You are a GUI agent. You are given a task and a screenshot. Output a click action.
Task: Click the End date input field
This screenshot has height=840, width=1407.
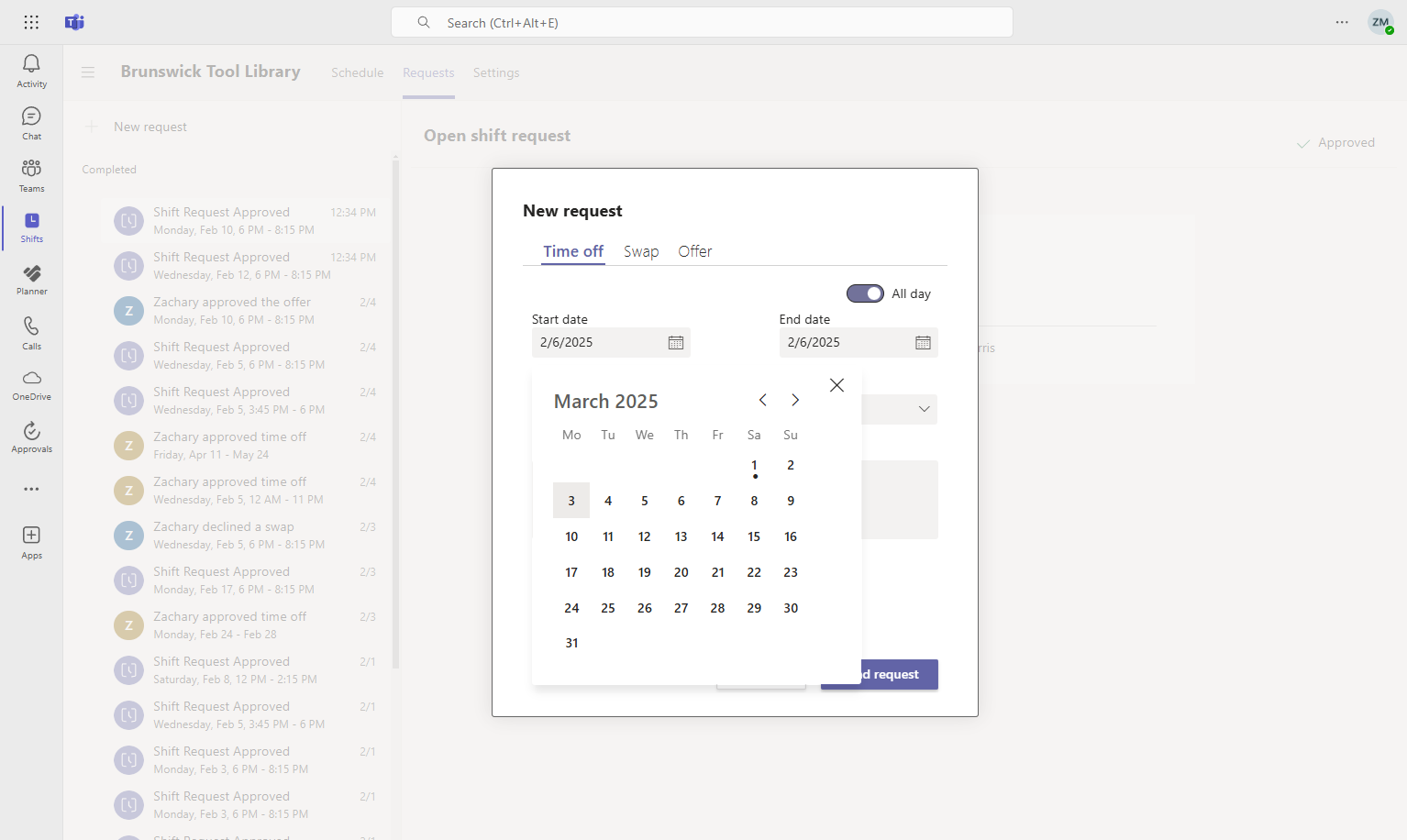click(859, 342)
